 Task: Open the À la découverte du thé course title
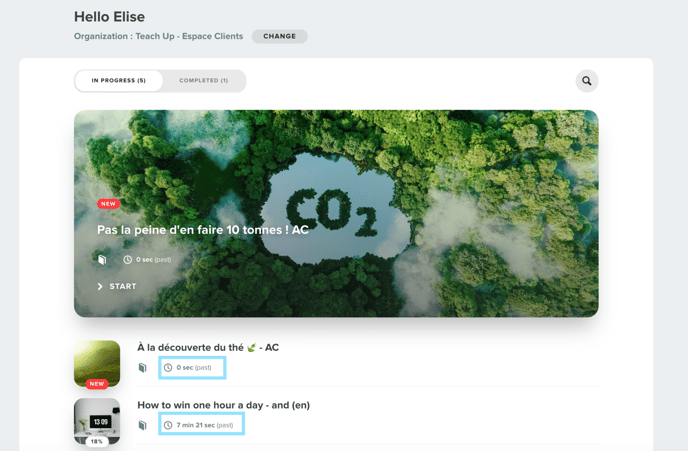point(208,347)
